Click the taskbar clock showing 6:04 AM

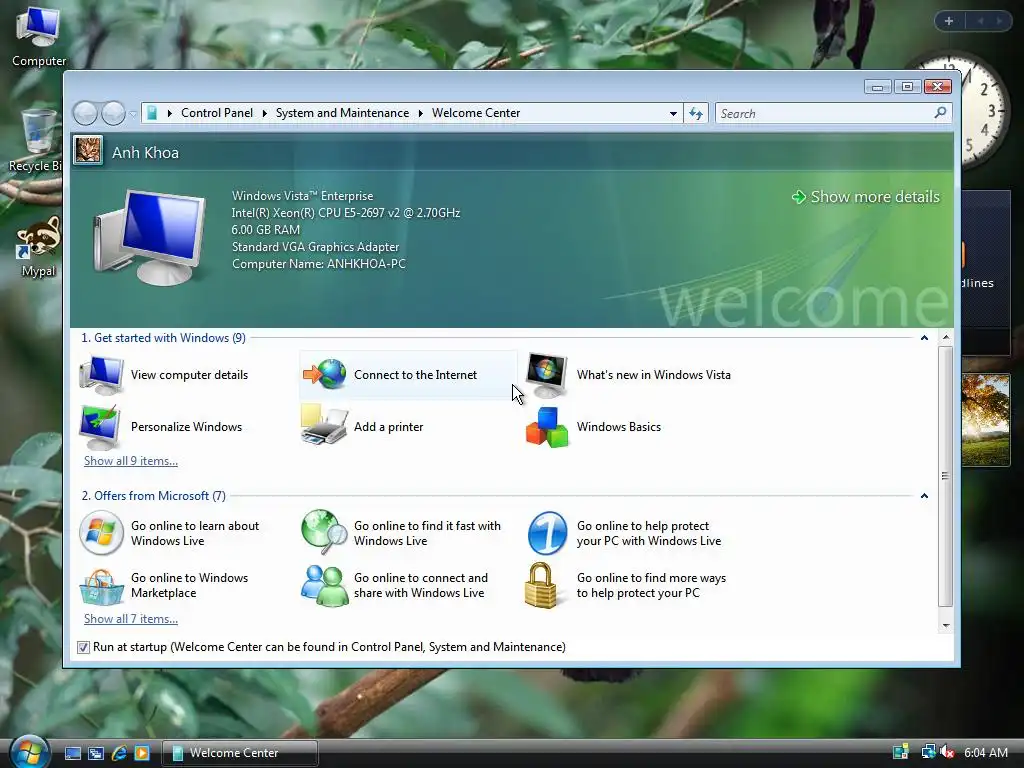pos(985,752)
